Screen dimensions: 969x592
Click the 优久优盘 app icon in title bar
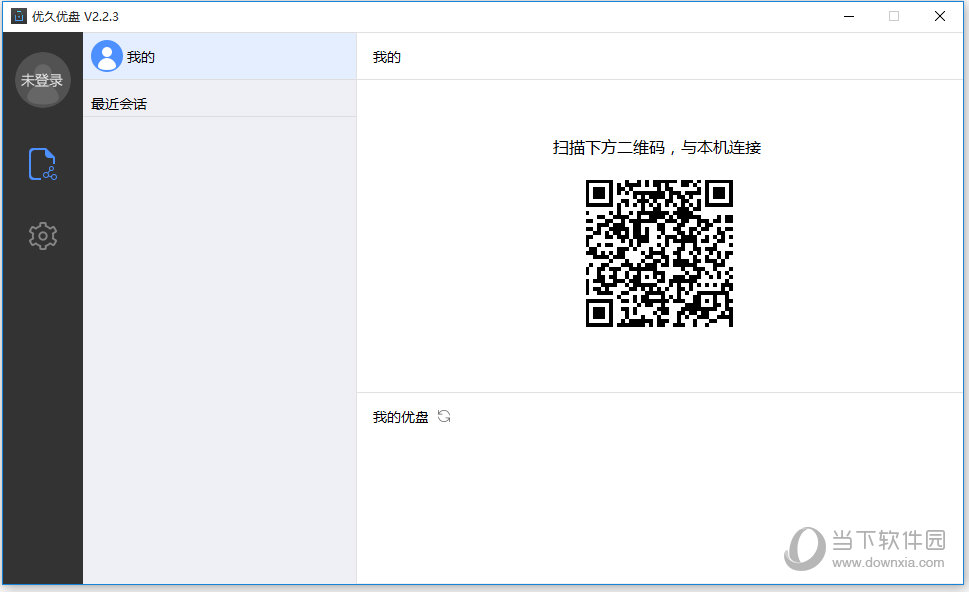[19, 16]
